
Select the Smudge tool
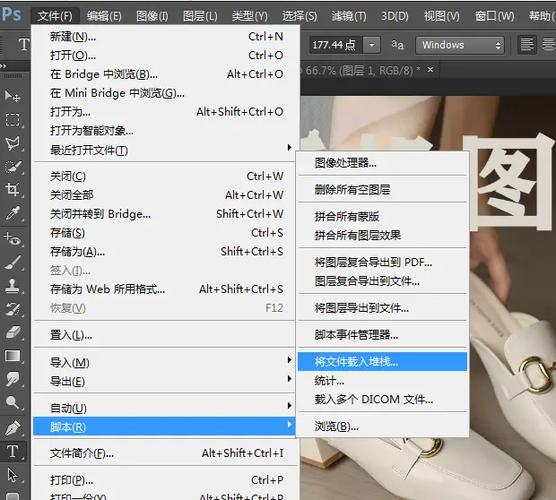coord(13,379)
